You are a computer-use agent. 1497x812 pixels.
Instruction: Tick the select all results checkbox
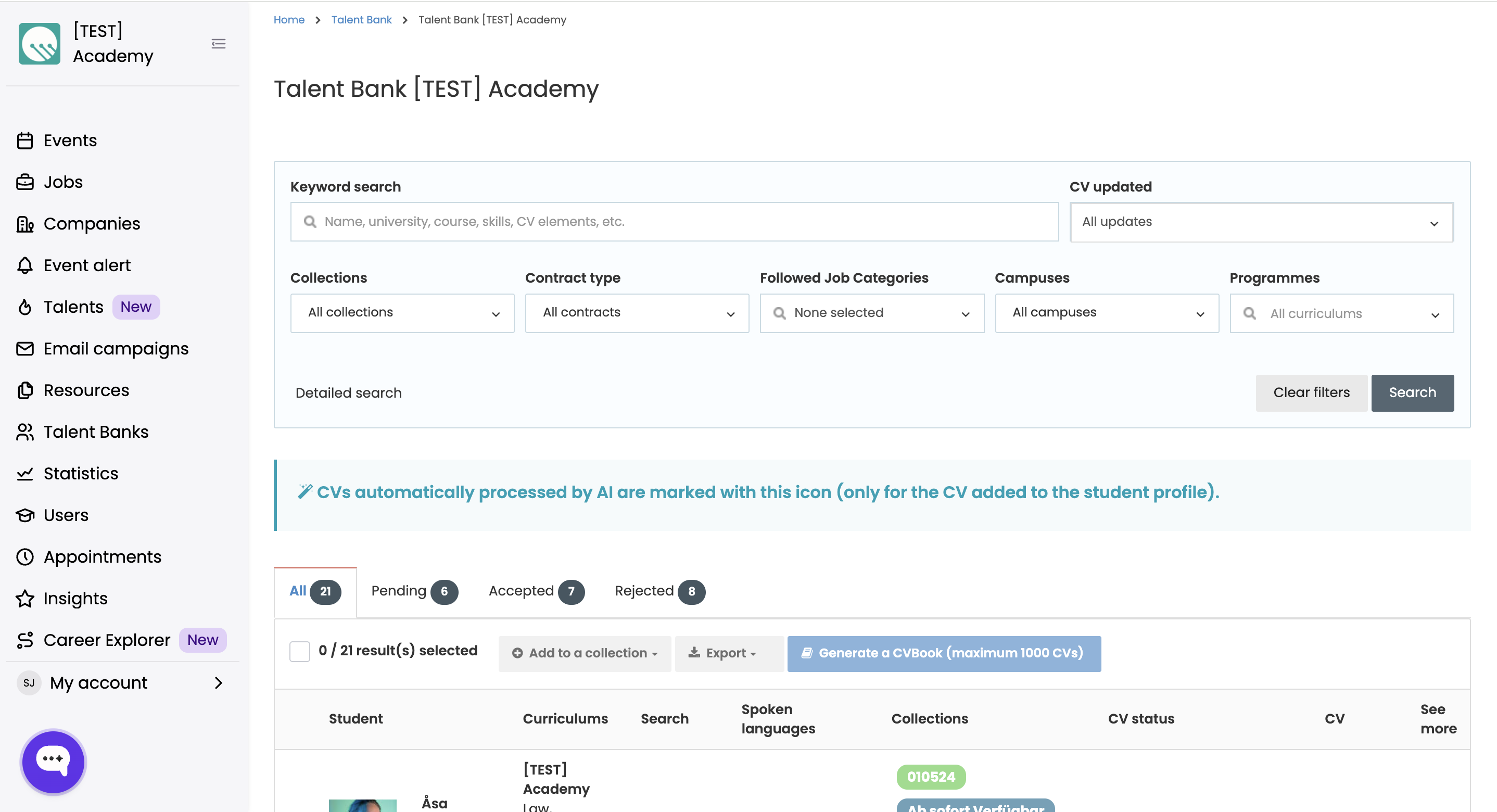[300, 651]
